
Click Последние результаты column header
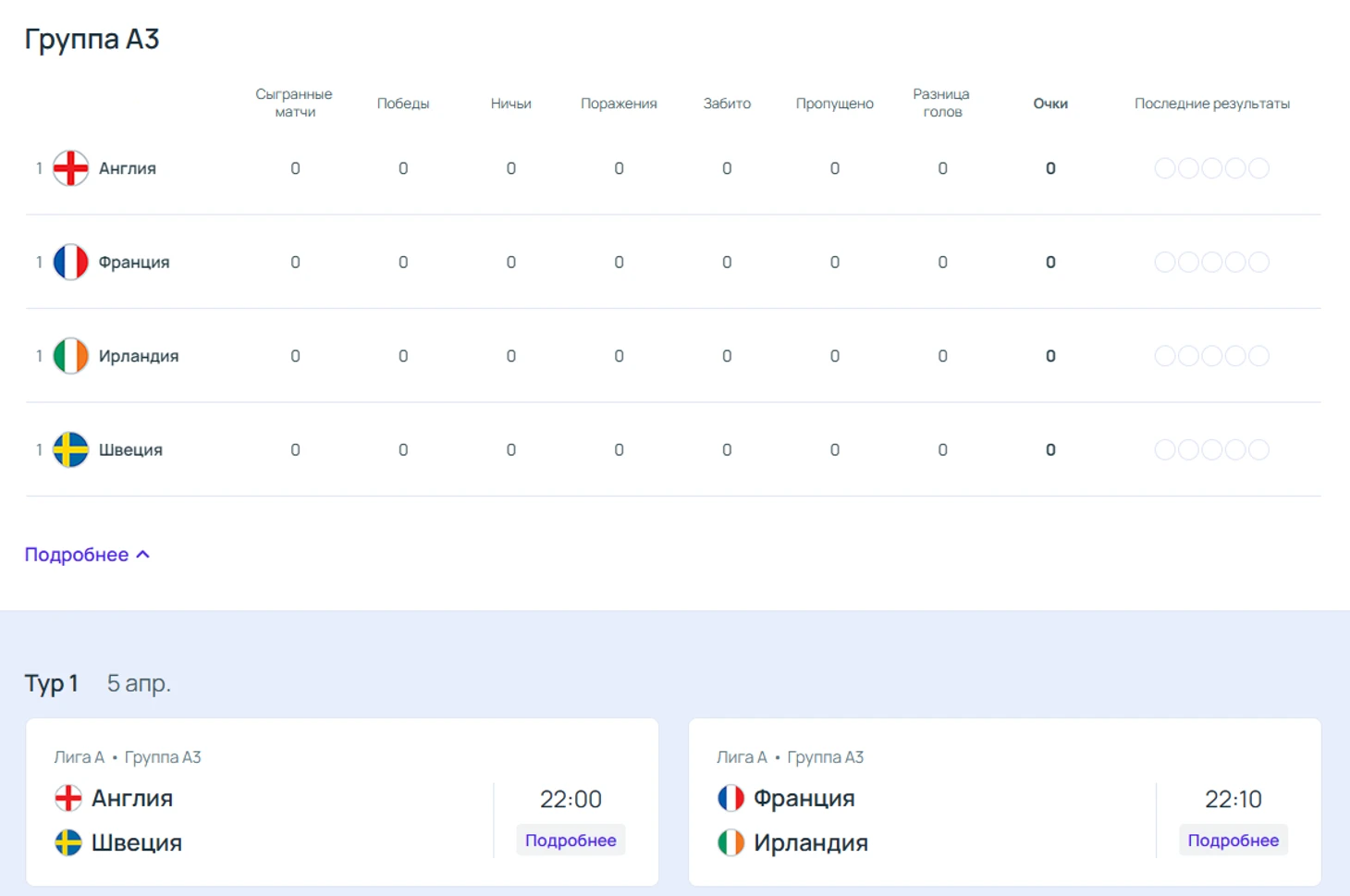coord(1211,104)
